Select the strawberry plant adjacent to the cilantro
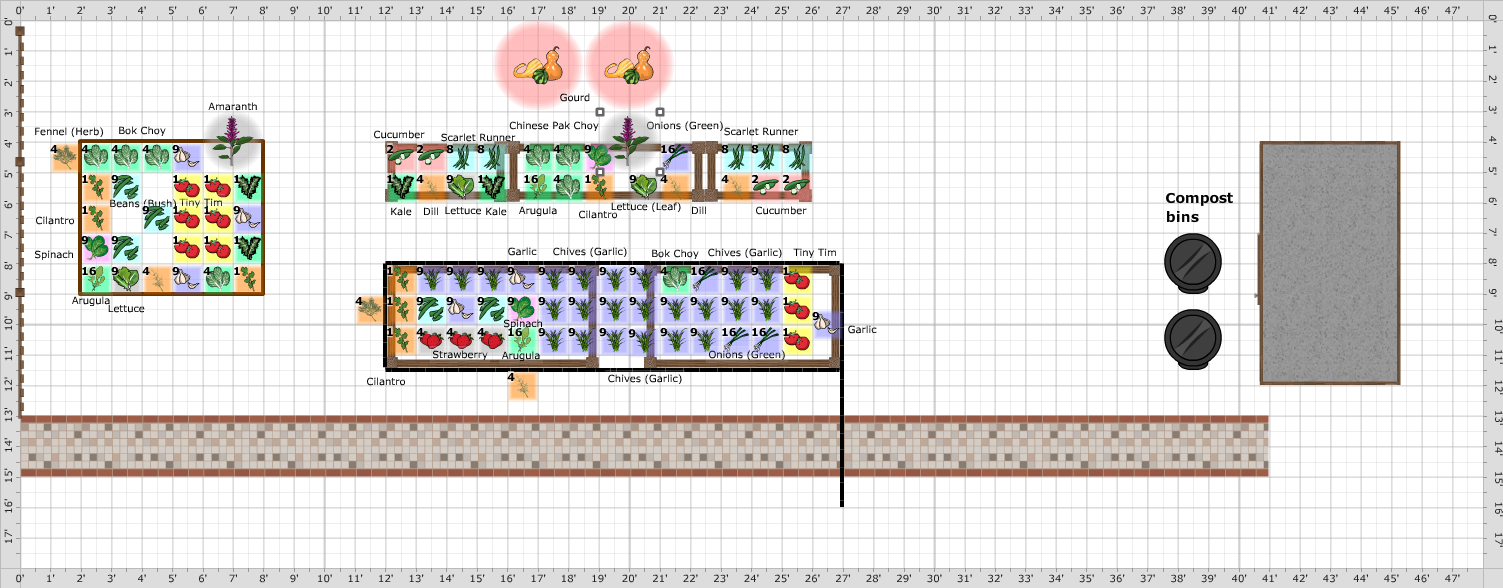The height and width of the screenshot is (588, 1503). point(431,340)
